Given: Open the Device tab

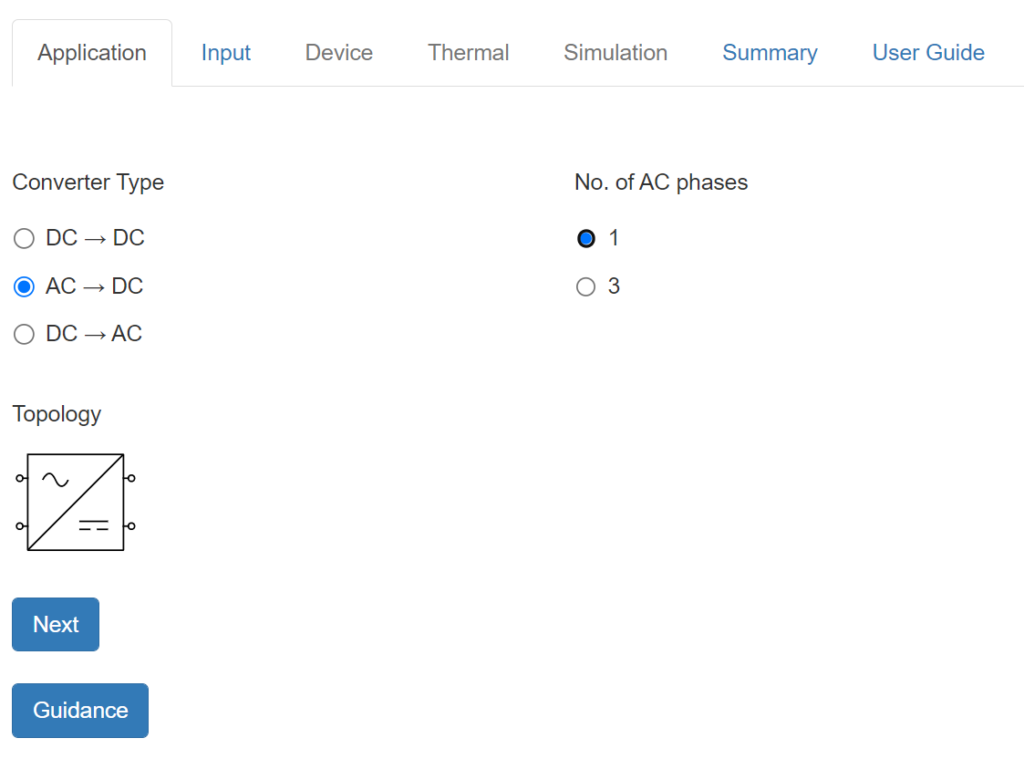Looking at the screenshot, I should click(339, 53).
